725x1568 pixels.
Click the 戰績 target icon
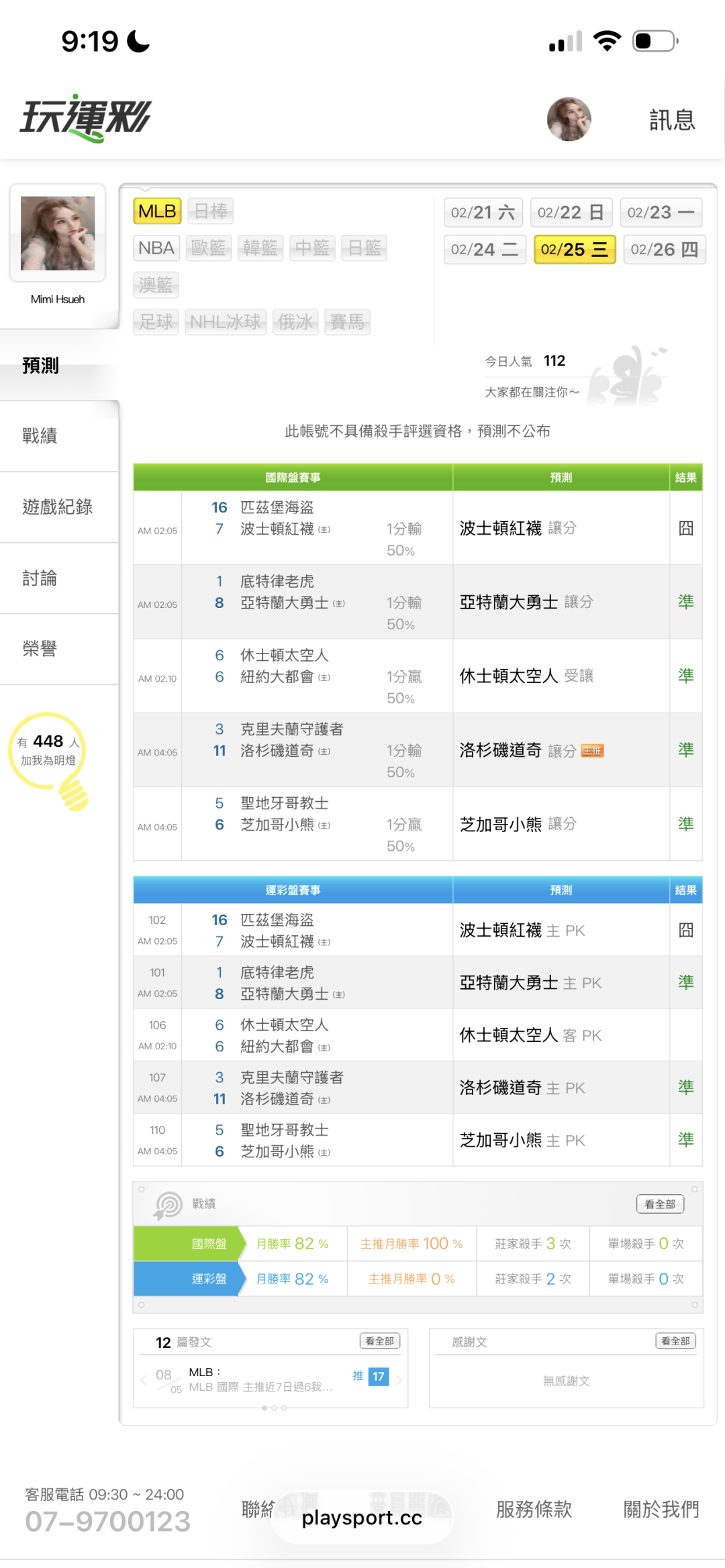[x=168, y=1204]
